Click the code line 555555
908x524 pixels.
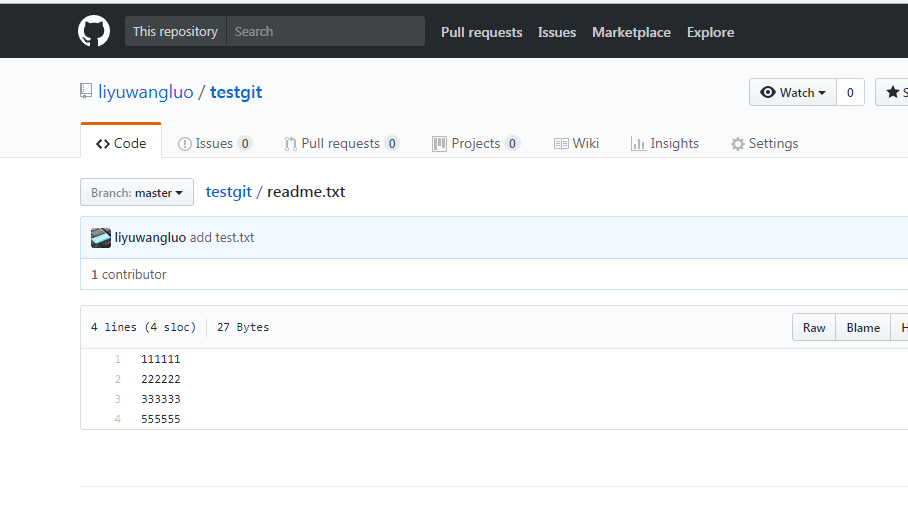(x=161, y=419)
